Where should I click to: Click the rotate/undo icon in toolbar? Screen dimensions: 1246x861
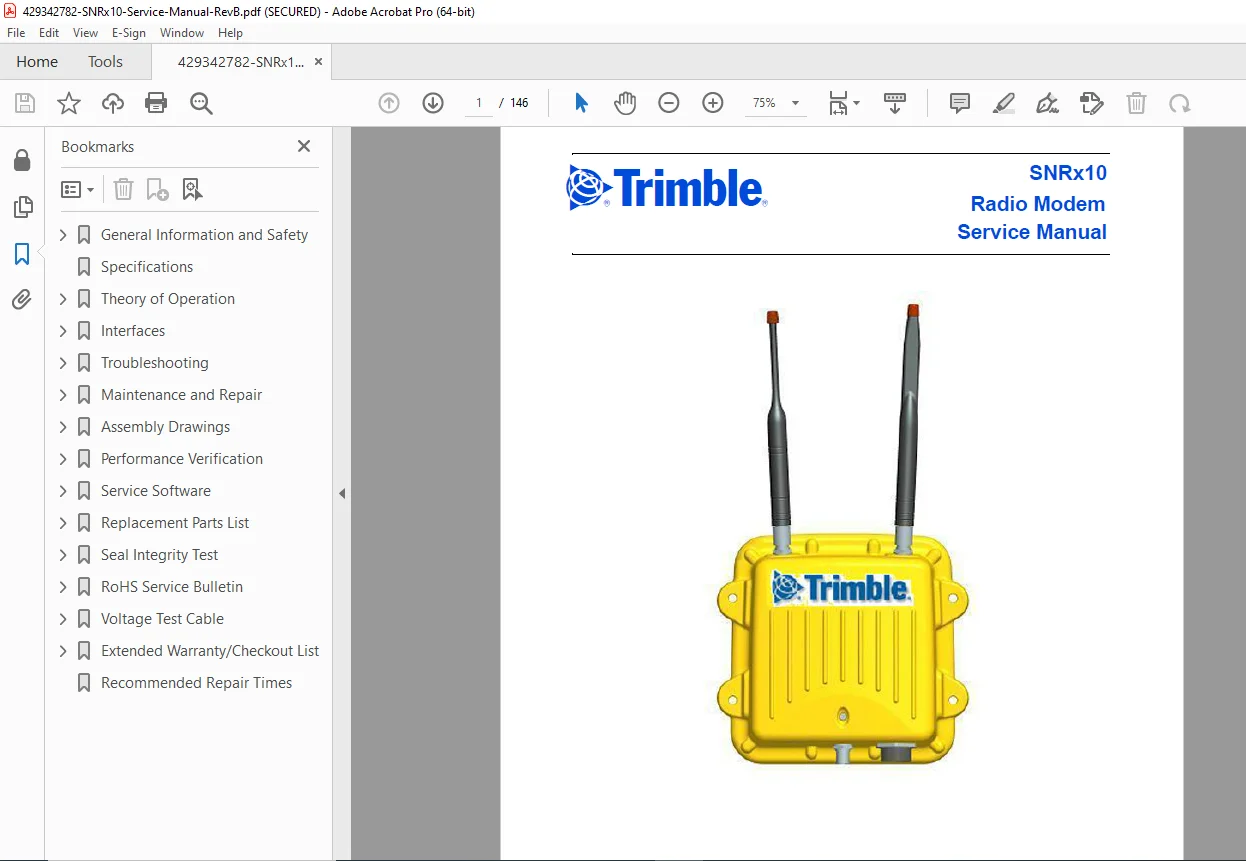point(1180,103)
